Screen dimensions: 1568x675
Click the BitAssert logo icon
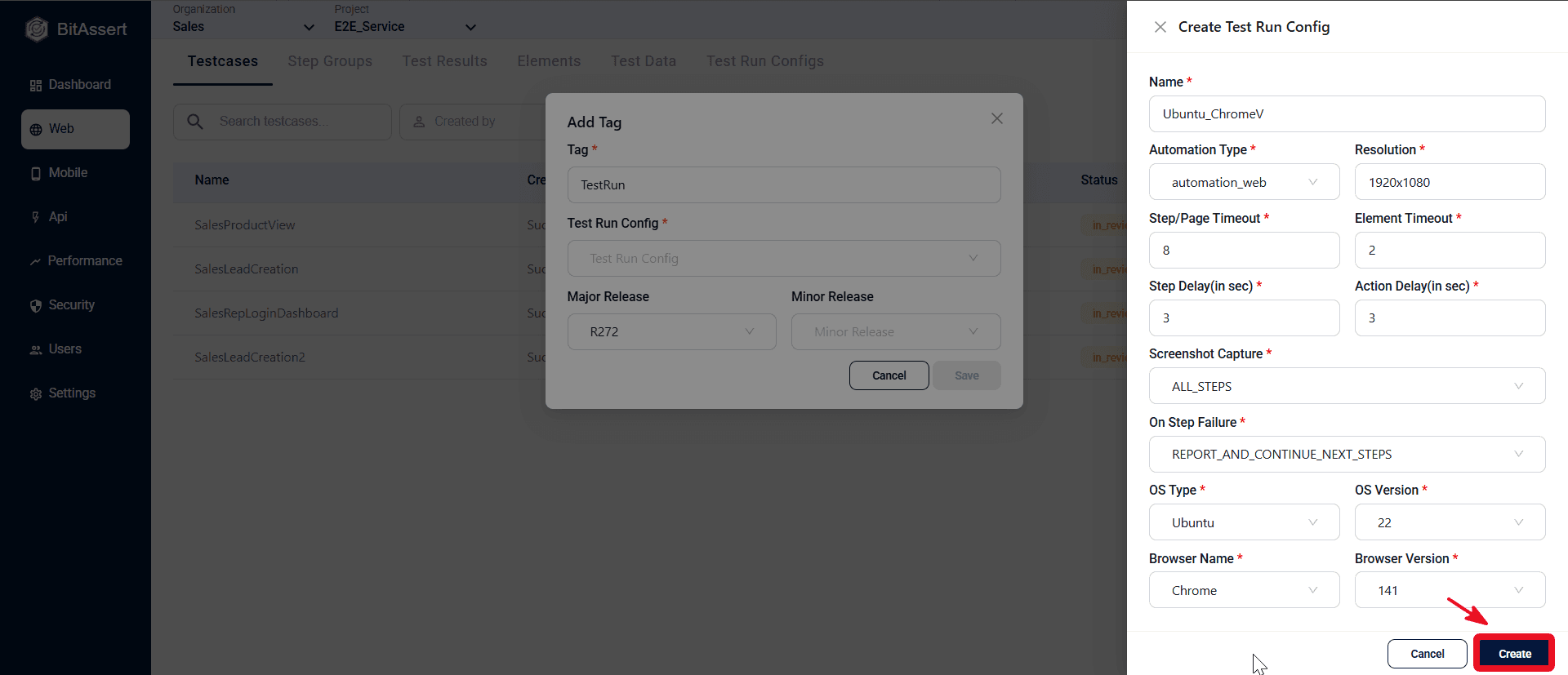pos(37,29)
